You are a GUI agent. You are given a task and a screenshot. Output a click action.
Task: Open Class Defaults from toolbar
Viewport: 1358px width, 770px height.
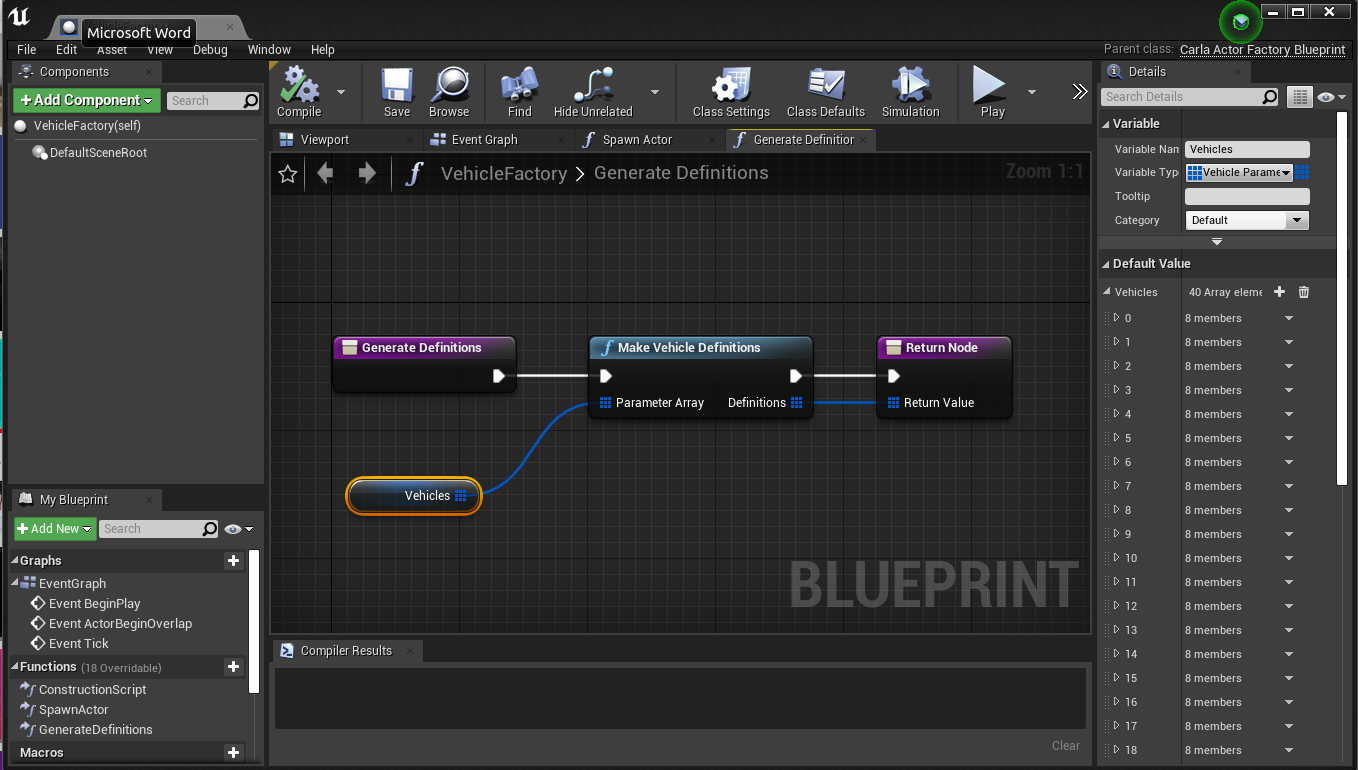tap(826, 88)
